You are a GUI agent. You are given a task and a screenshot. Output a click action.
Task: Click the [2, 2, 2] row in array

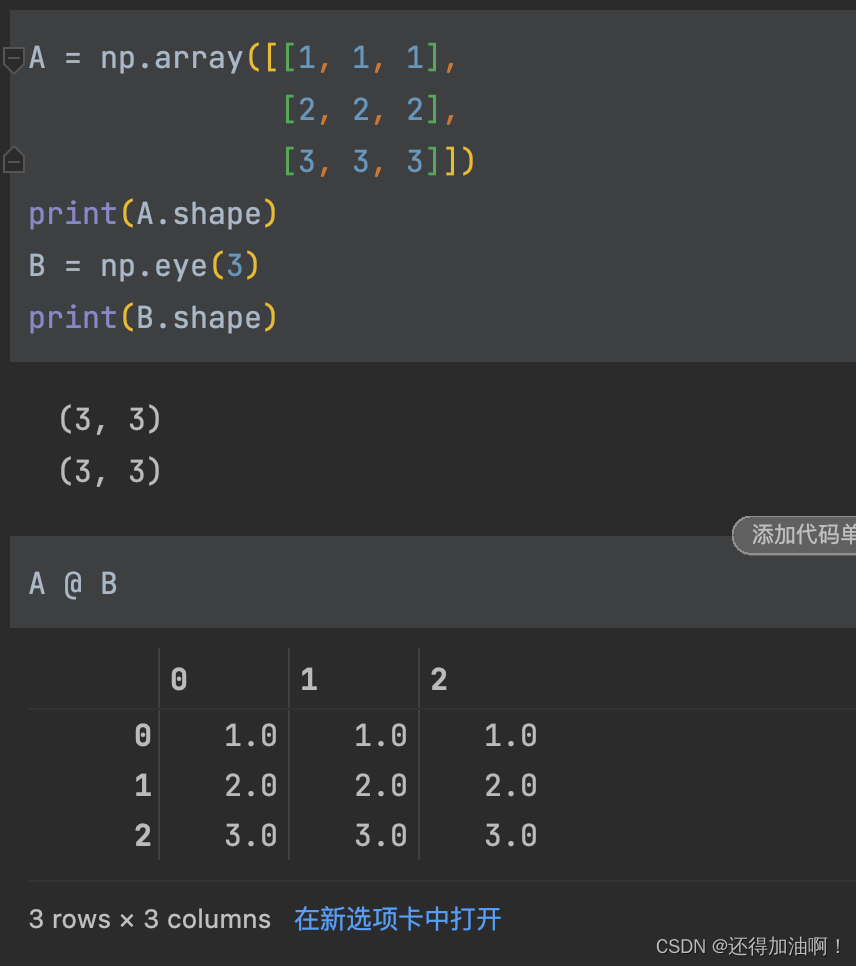[x=369, y=110]
